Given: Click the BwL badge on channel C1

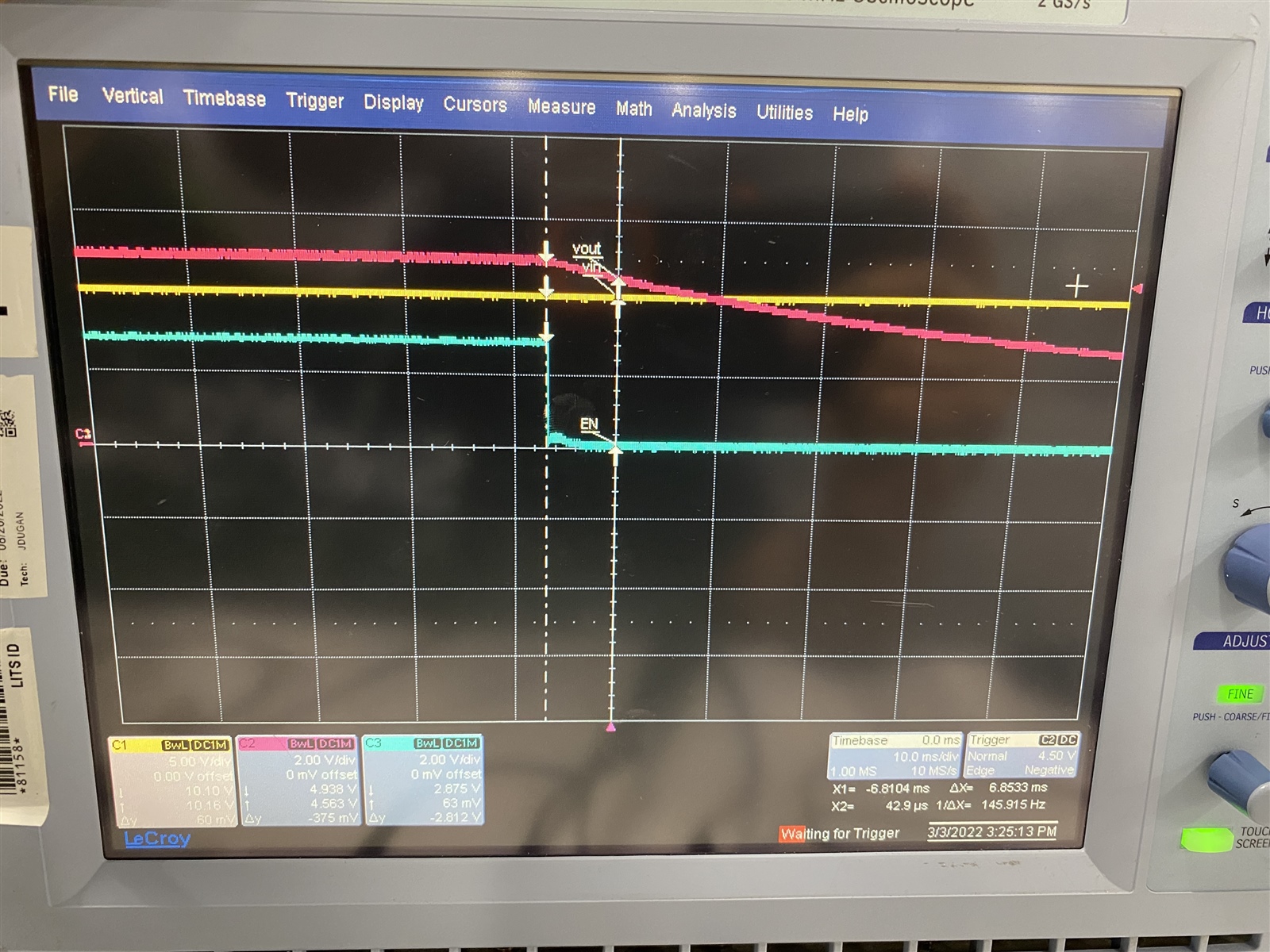Looking at the screenshot, I should pos(175,746).
